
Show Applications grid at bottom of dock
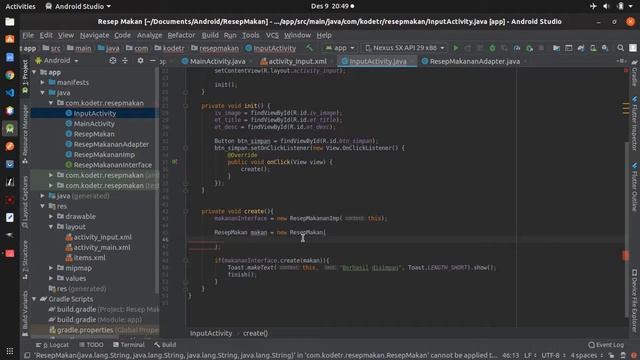(10, 351)
